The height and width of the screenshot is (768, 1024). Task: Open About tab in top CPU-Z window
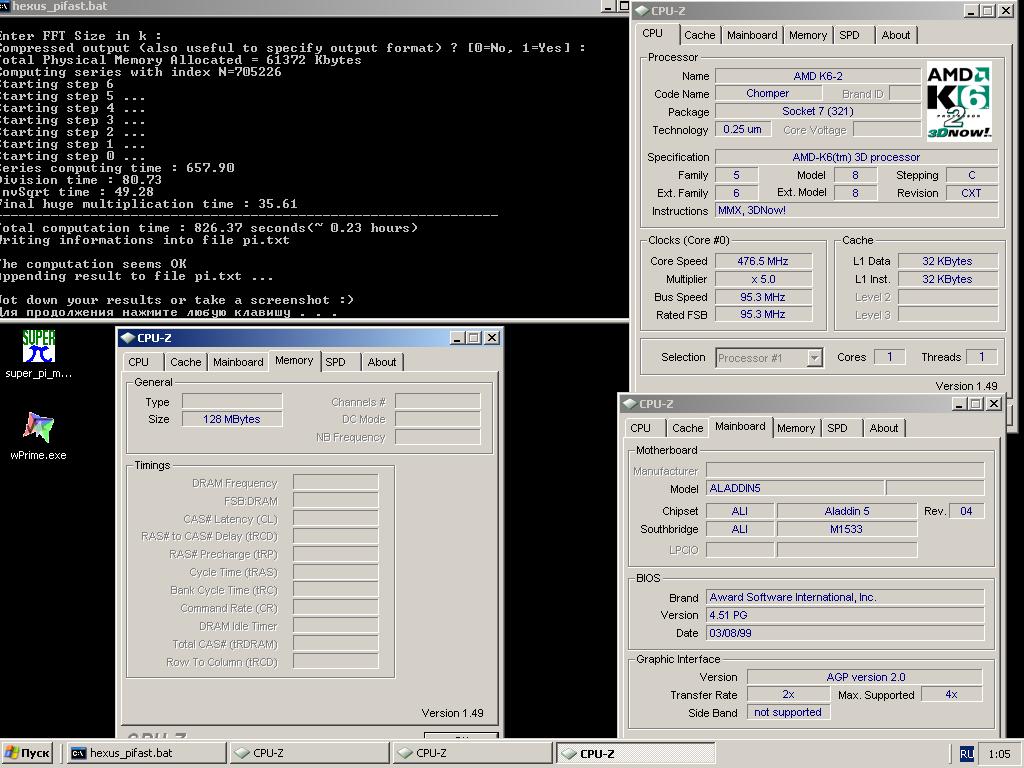pos(895,35)
